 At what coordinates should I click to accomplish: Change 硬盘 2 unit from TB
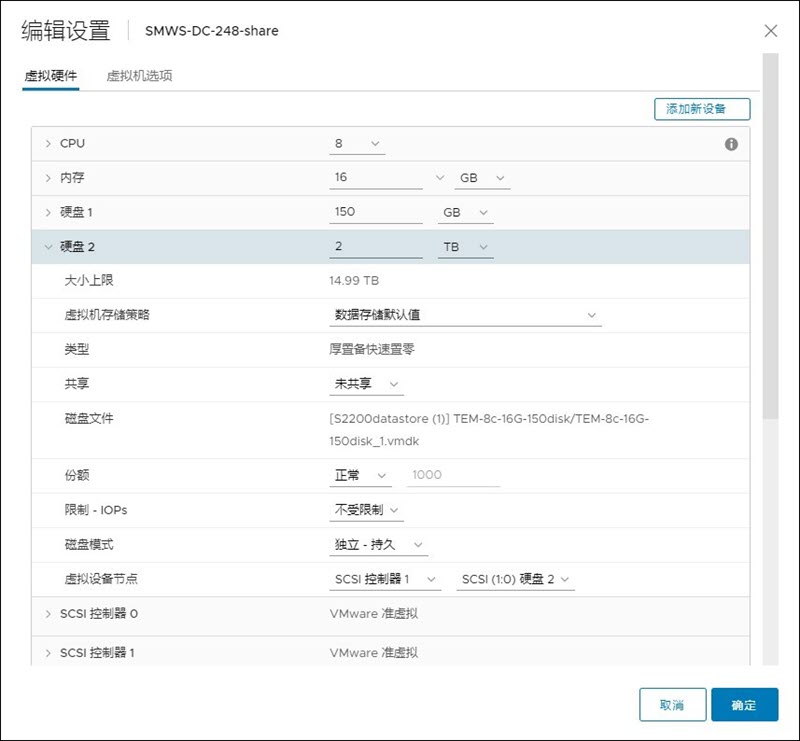click(466, 247)
